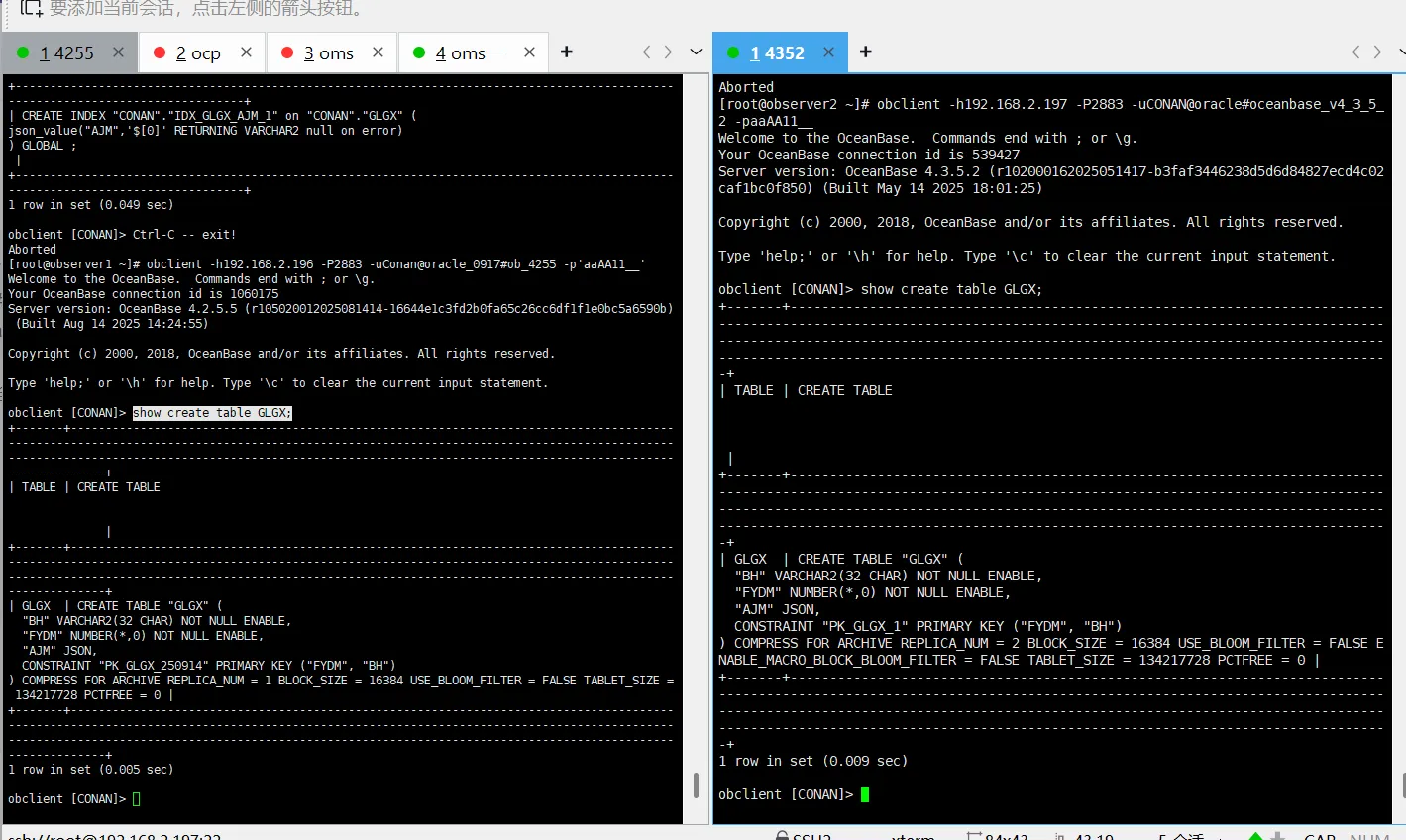This screenshot has height=840, width=1406.
Task: Close the "4 oms" session tab
Action: 529,52
